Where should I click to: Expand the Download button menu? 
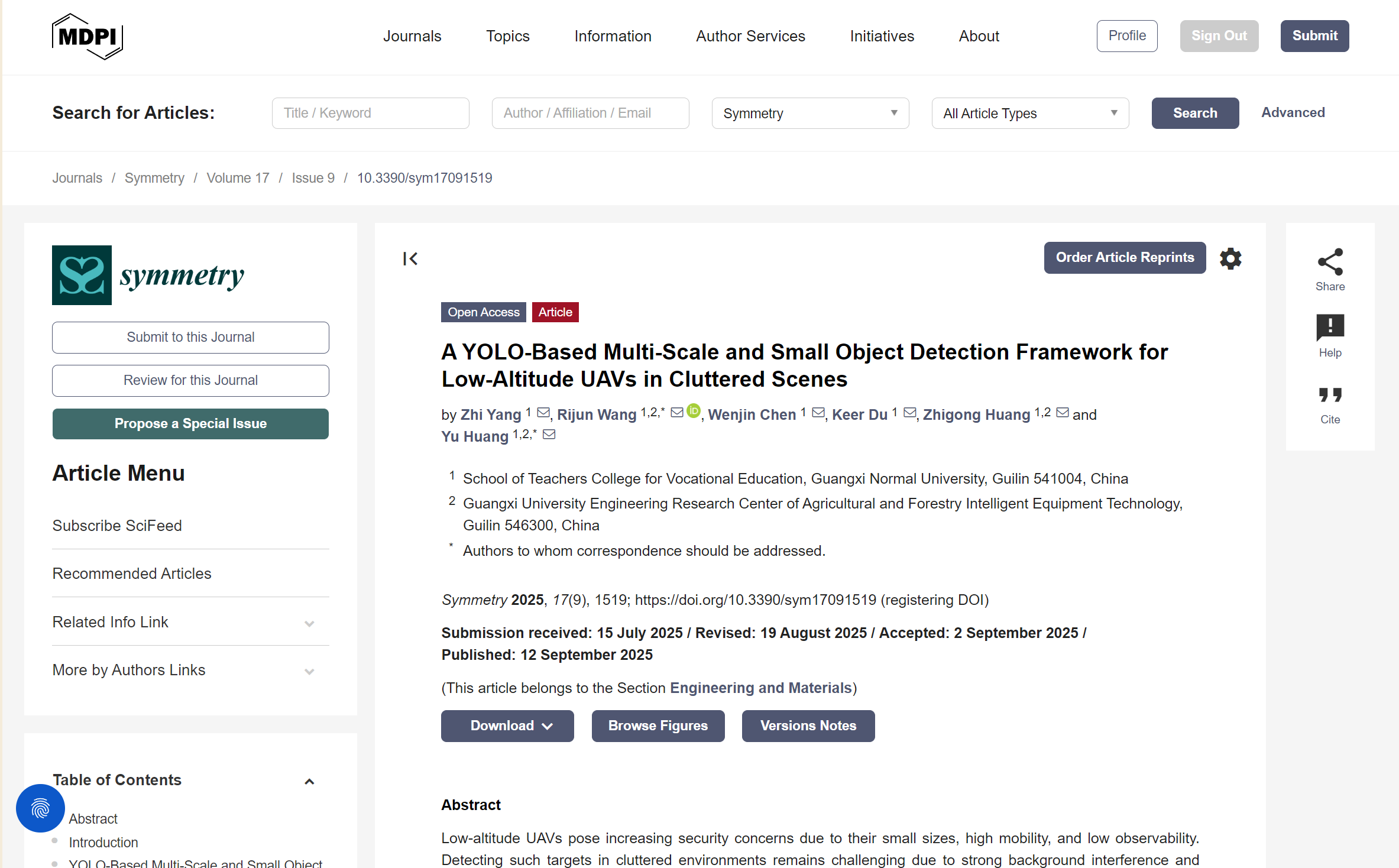pyautogui.click(x=507, y=726)
